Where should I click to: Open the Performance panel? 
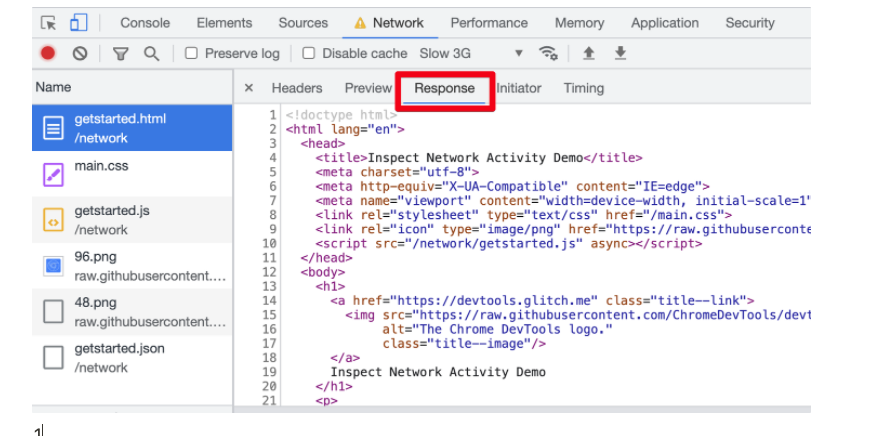coord(489,23)
